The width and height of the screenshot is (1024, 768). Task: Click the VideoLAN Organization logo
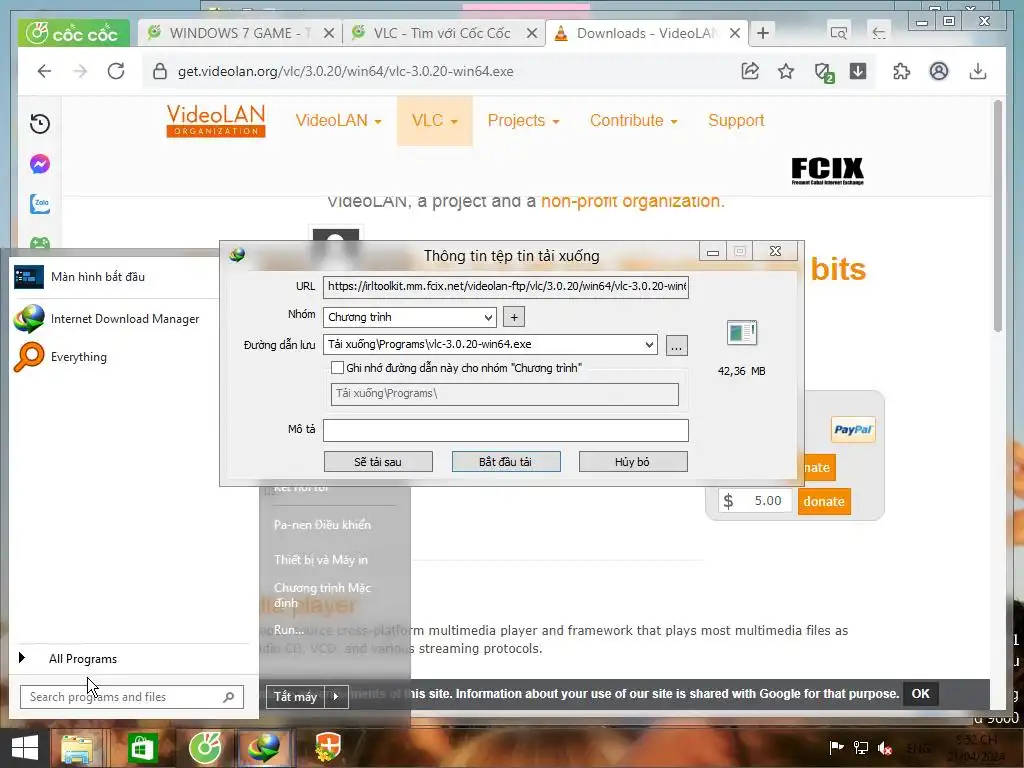tap(216, 121)
